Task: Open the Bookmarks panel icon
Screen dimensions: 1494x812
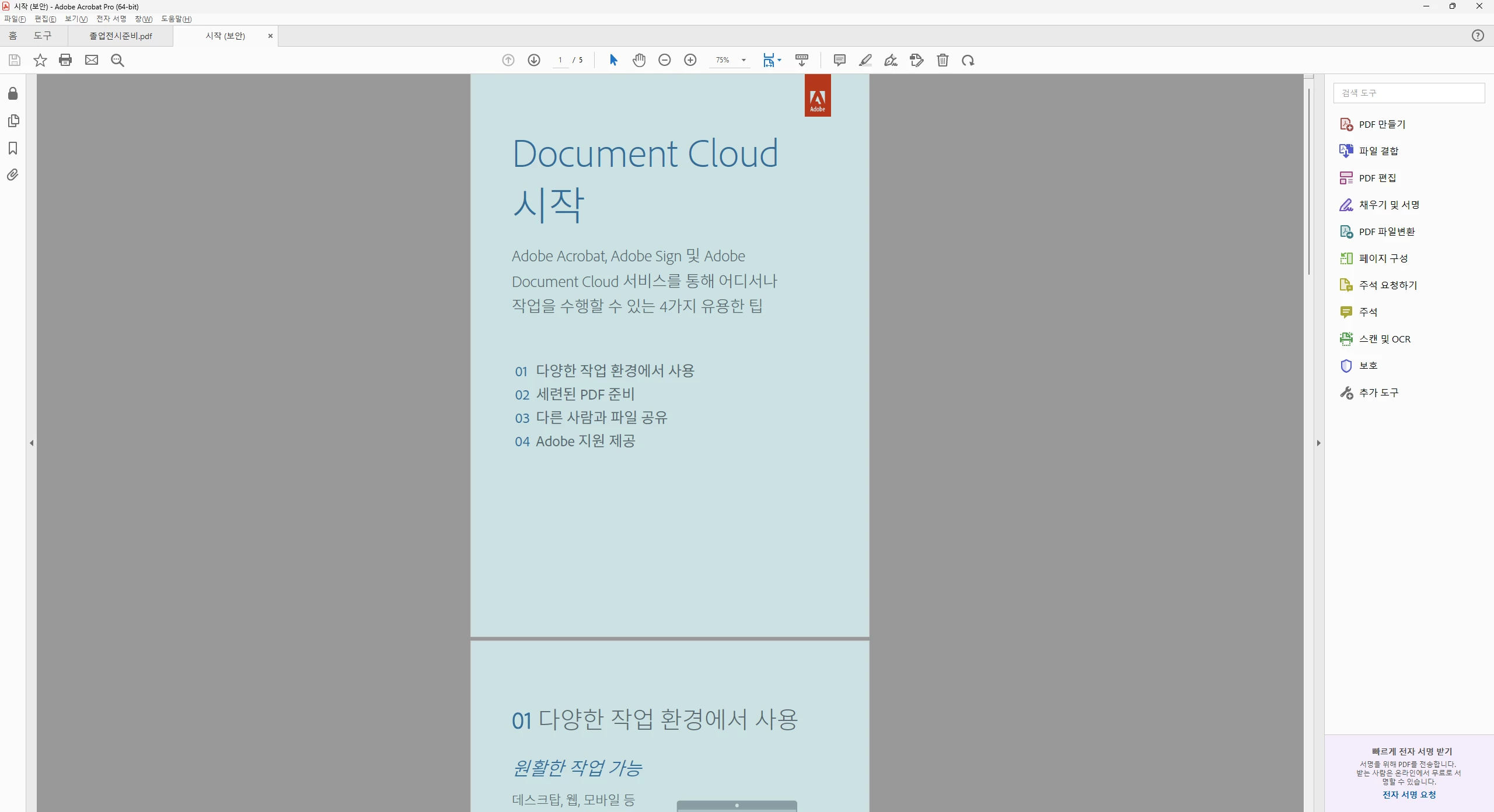Action: pos(13,148)
